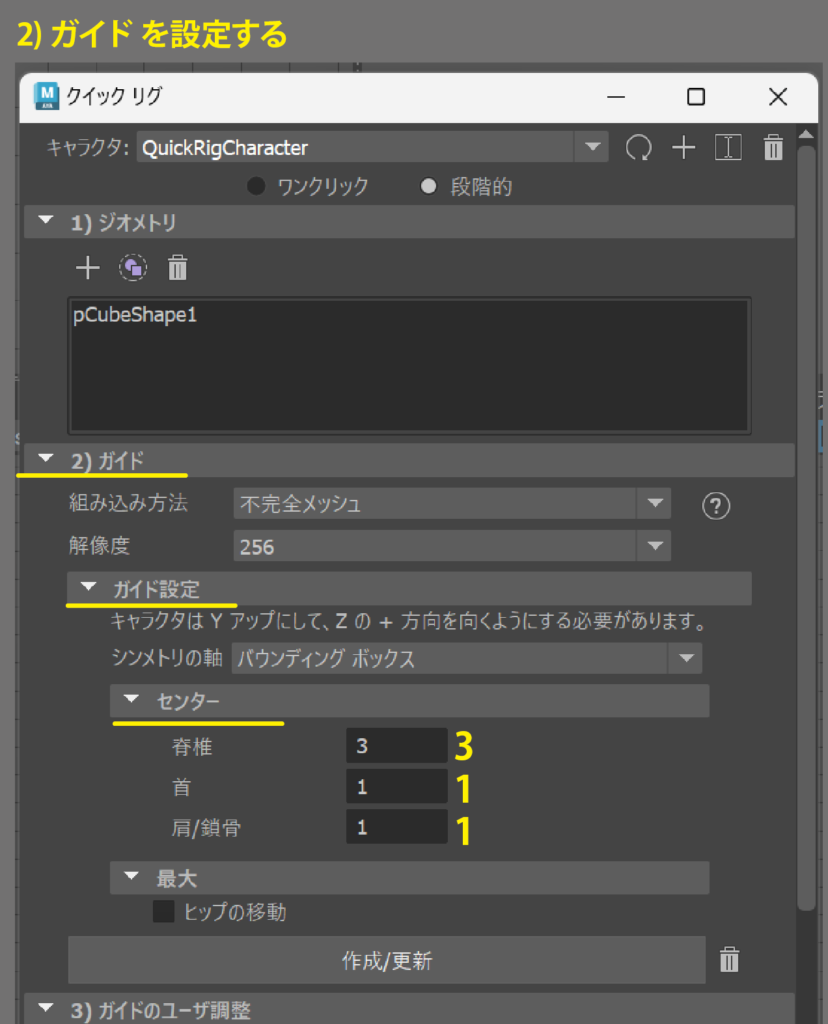Select the ワンクリック radio button
This screenshot has height=1024, width=828.
pyautogui.click(x=257, y=186)
